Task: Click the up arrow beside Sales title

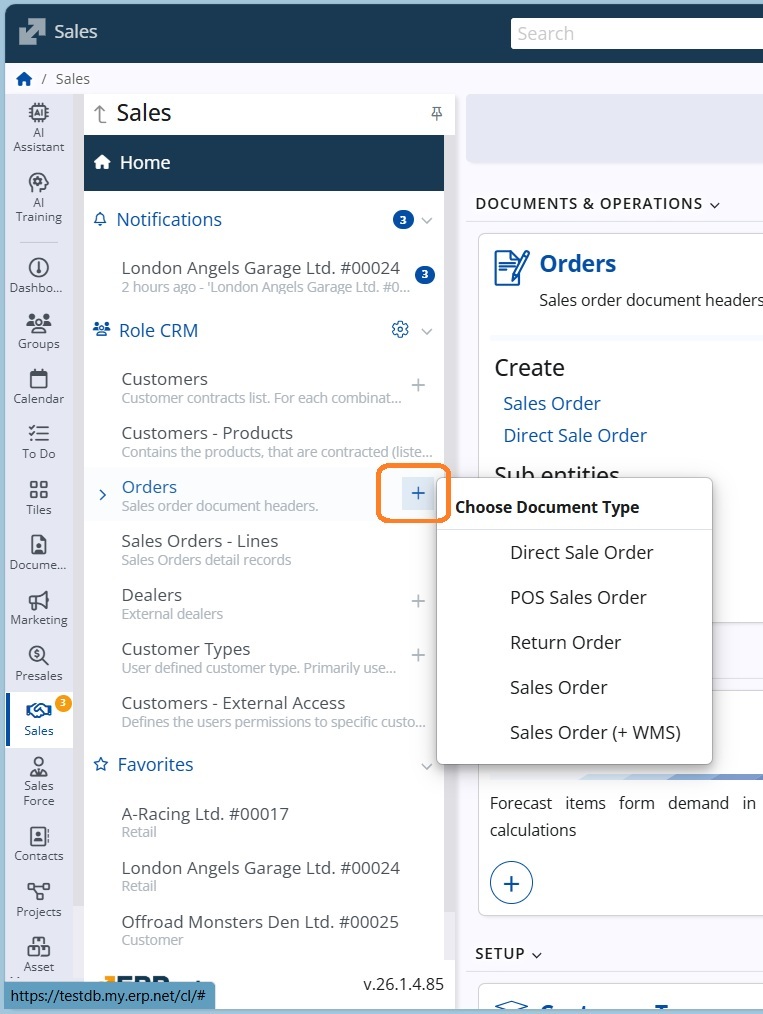Action: click(100, 114)
